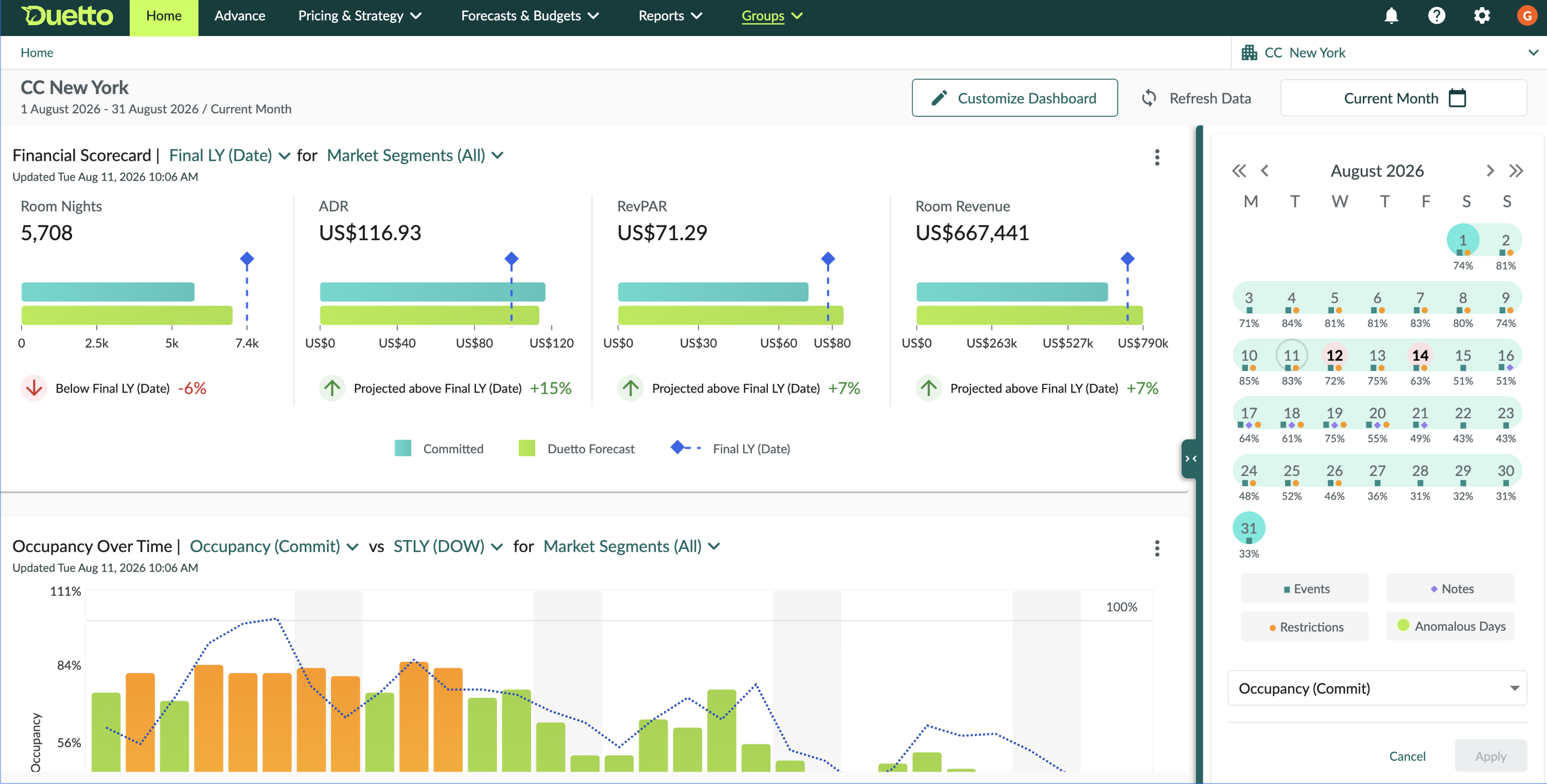1547x784 pixels.
Task: Open the notifications bell
Action: (1391, 15)
